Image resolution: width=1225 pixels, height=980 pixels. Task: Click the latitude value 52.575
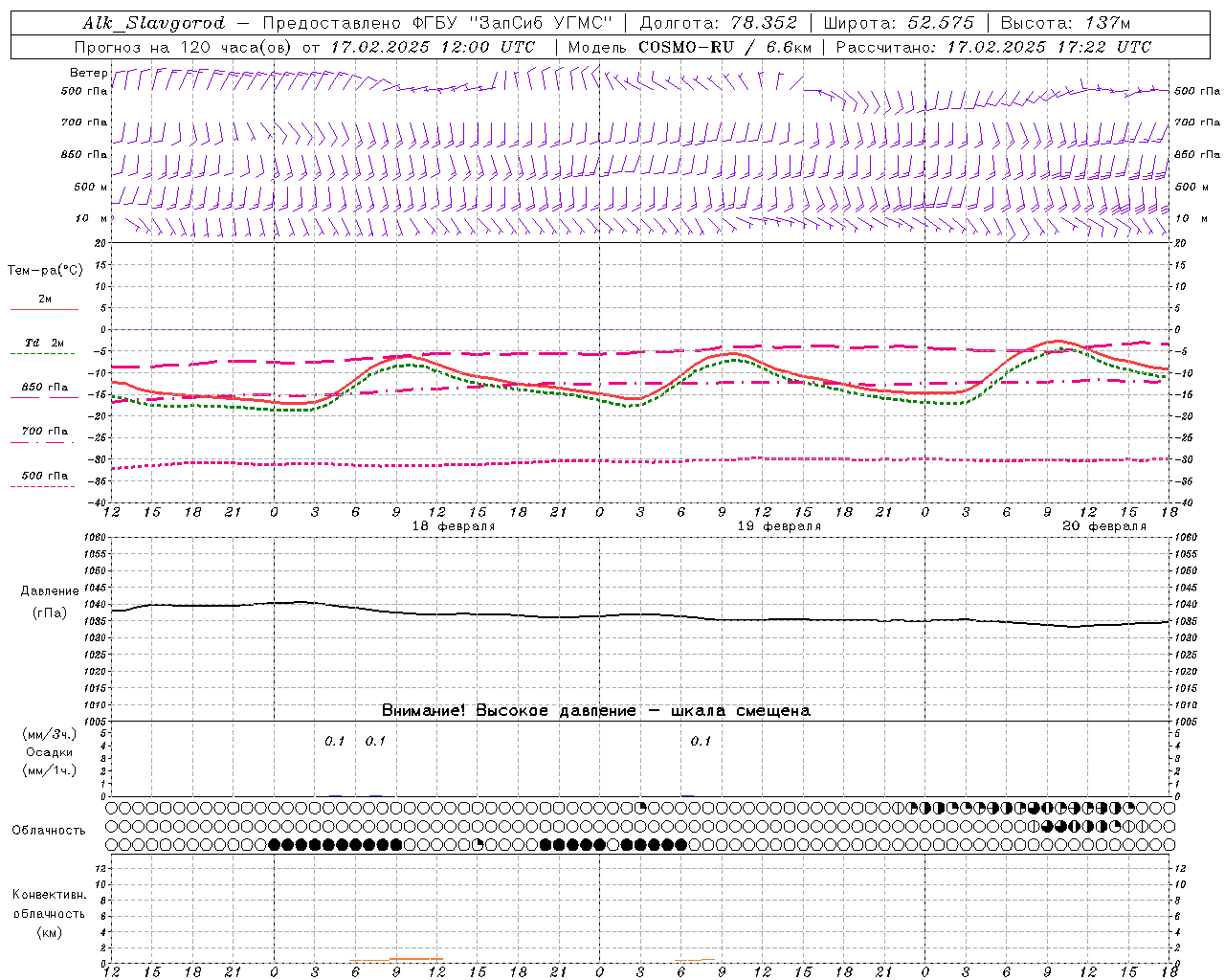click(x=942, y=23)
